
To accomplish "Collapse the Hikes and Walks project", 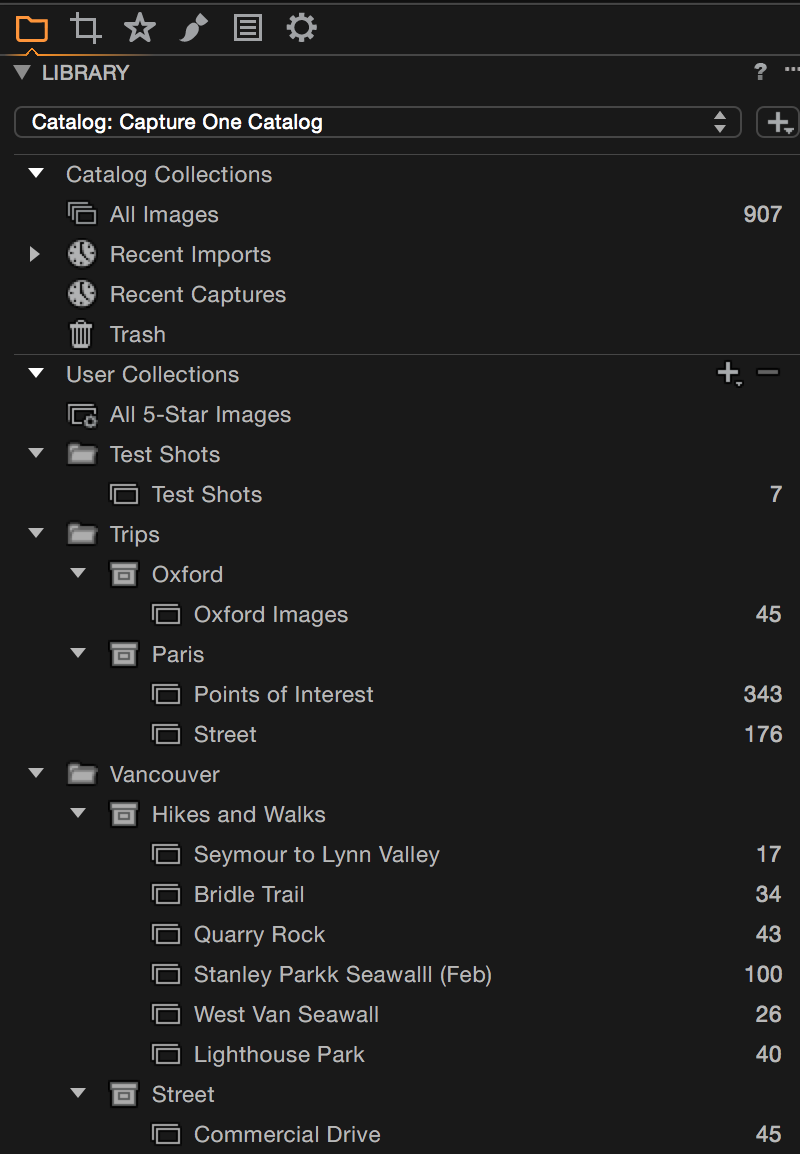I will 78,813.
